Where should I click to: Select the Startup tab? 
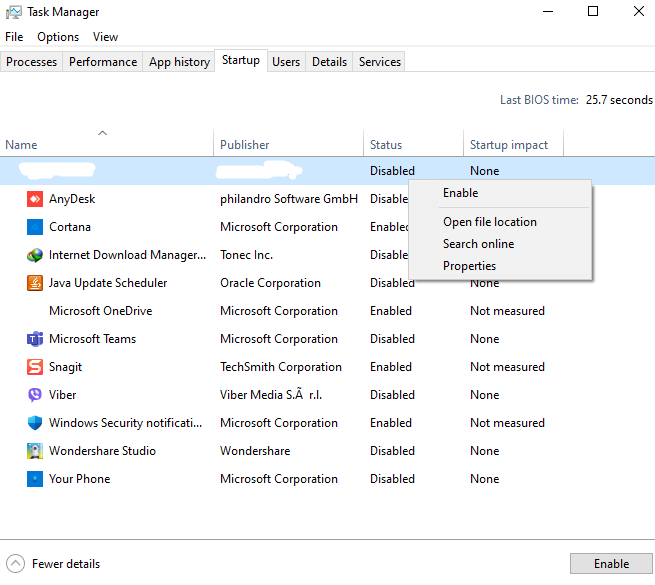[241, 60]
